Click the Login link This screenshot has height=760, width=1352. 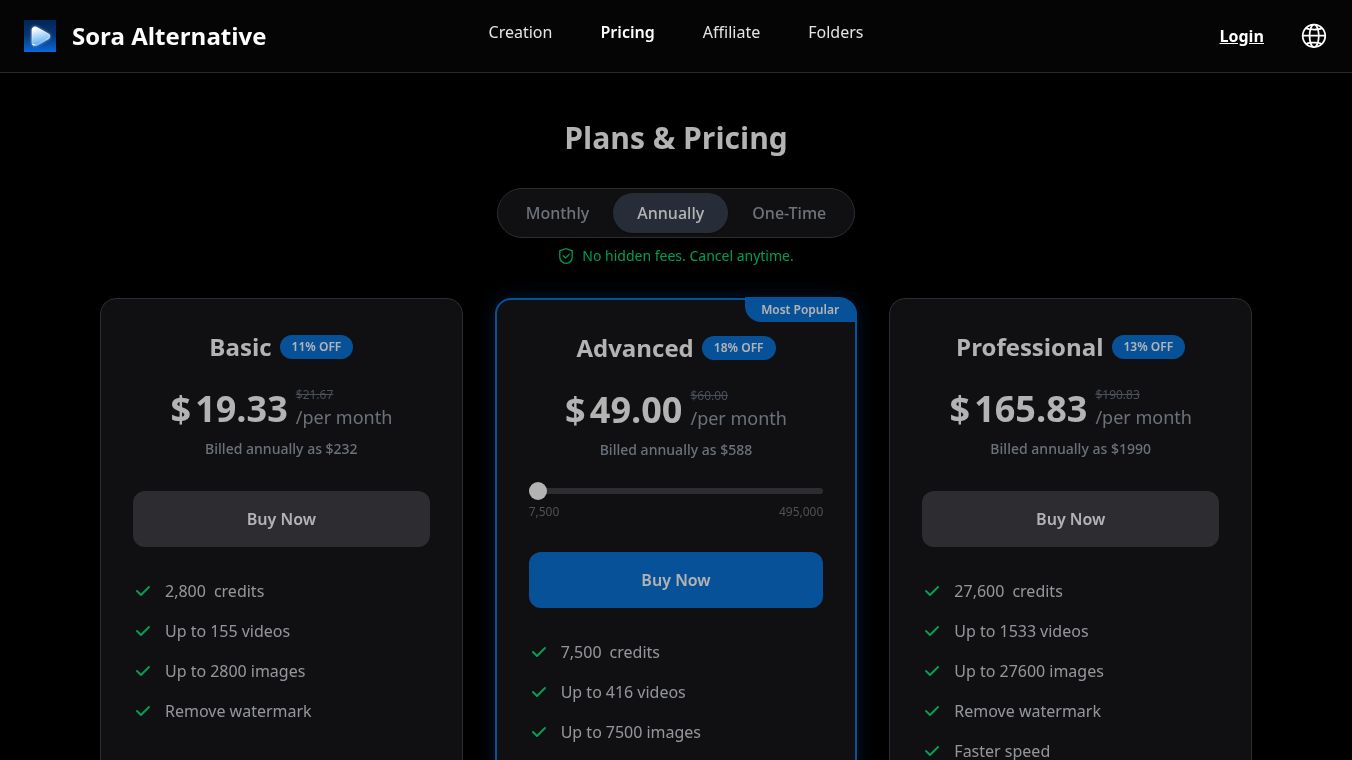point(1241,37)
